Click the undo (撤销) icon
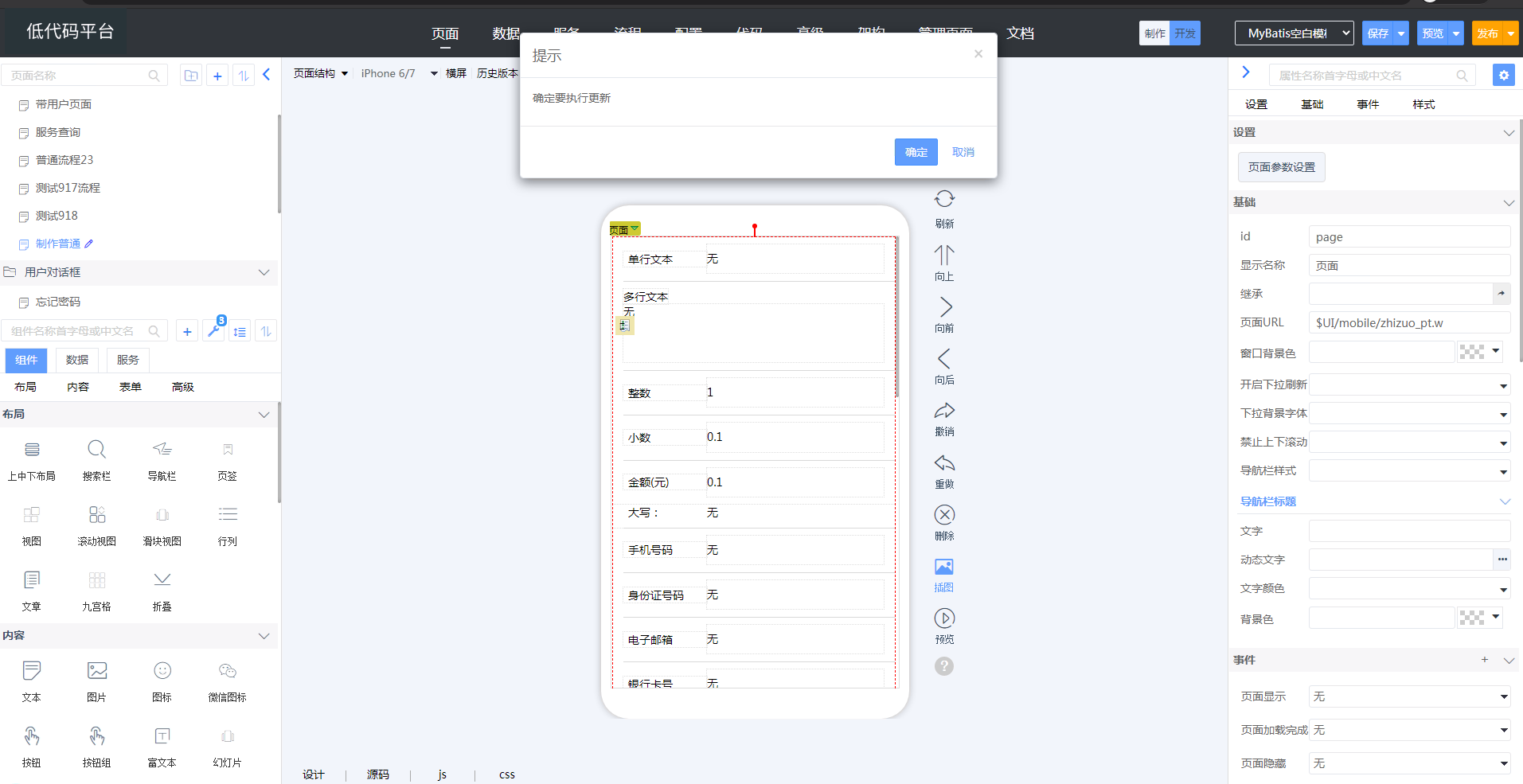The height and width of the screenshot is (784, 1523). 944,411
